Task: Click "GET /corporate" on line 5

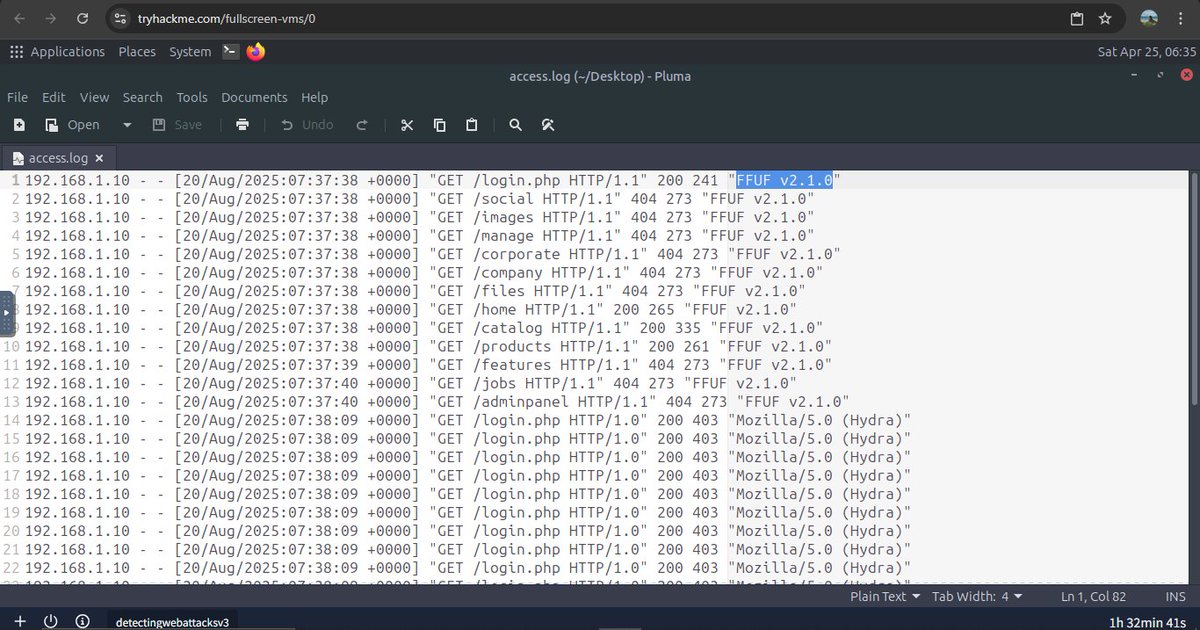Action: (498, 254)
